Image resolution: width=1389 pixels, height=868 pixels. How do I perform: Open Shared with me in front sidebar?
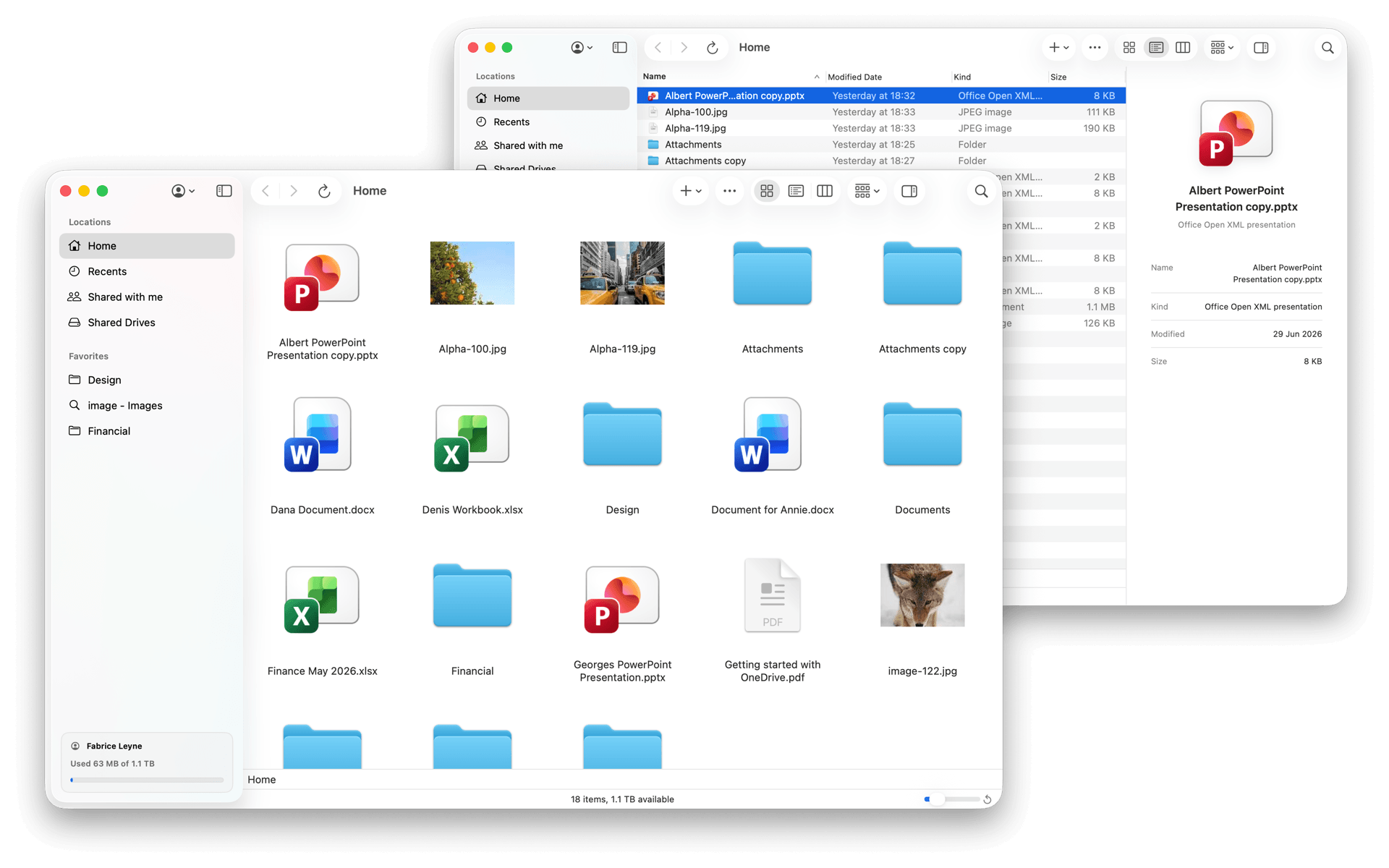(147, 297)
